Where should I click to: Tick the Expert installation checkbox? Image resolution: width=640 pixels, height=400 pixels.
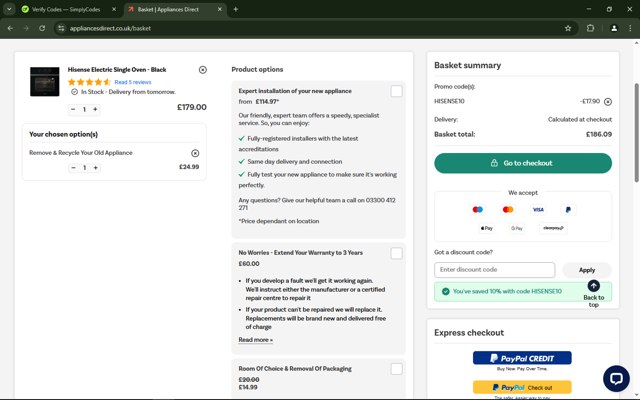point(396,91)
